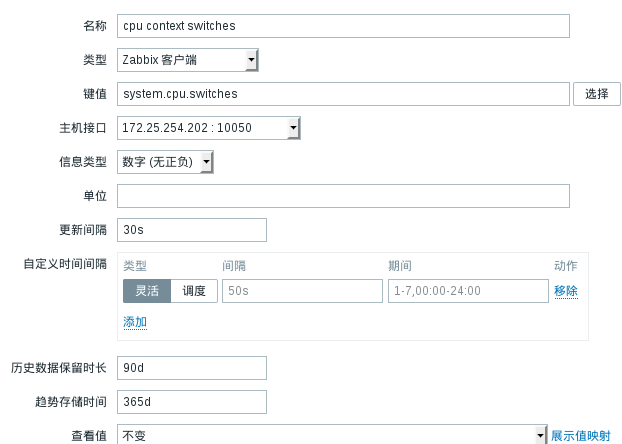This screenshot has width=622, height=444.
Task: Open the 展示值映射 link
Action: 580,436
